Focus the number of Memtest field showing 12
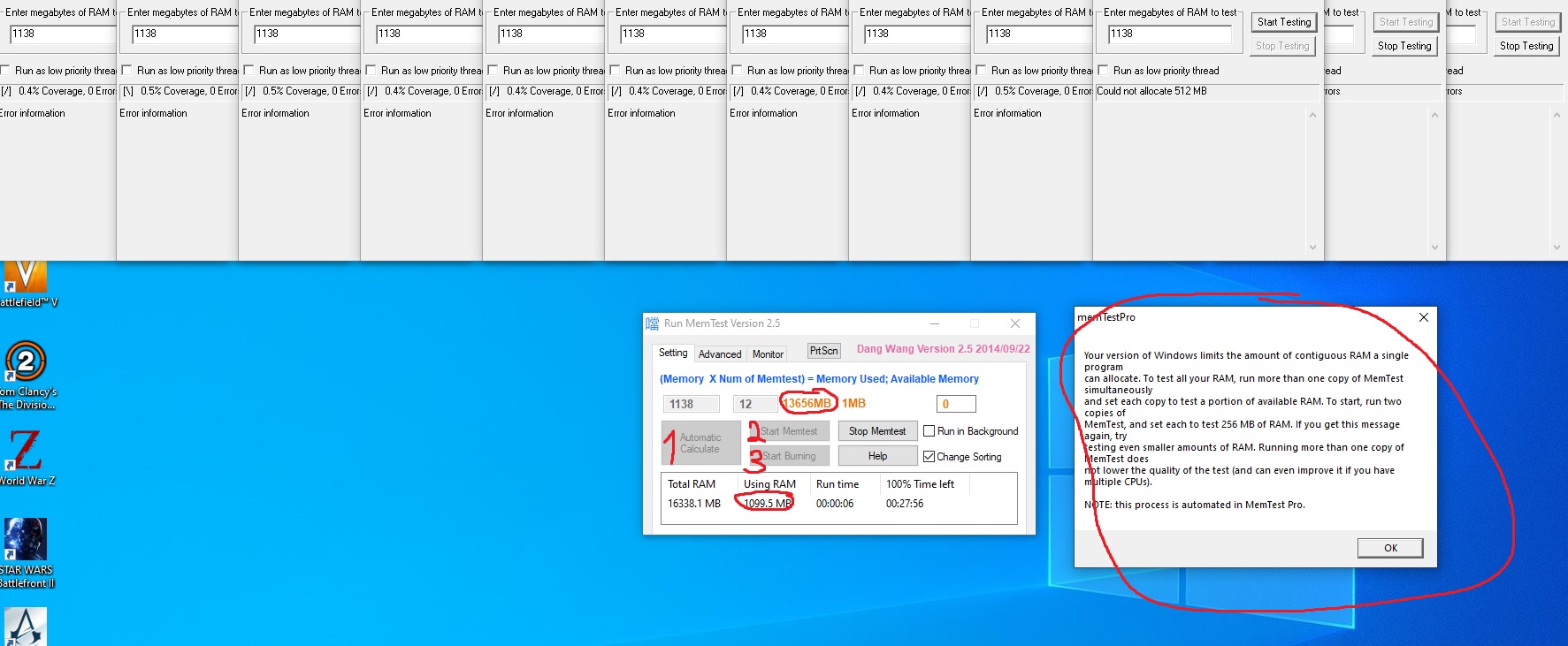 click(754, 404)
